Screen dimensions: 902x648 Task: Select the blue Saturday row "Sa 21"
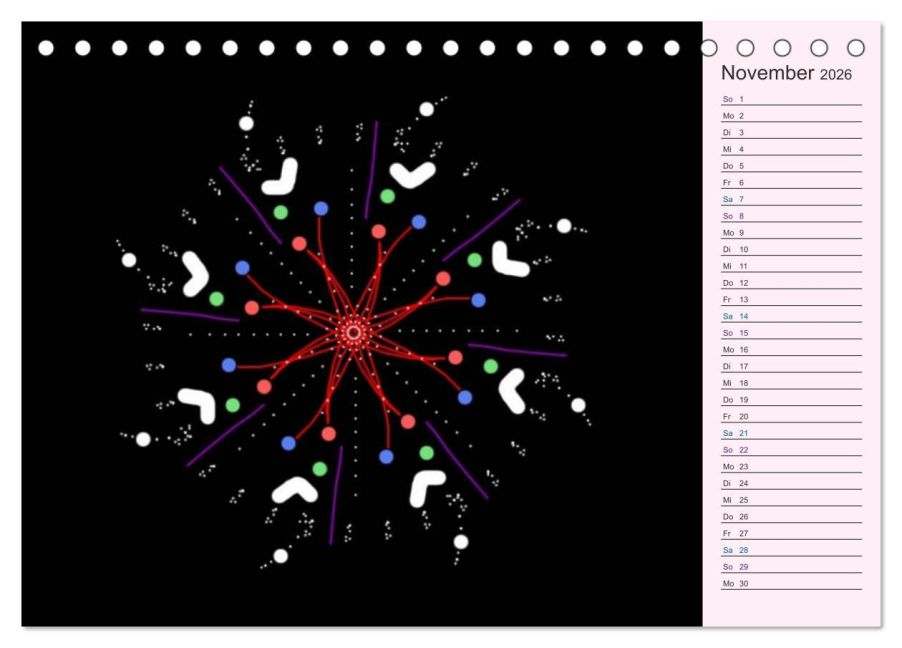click(792, 433)
